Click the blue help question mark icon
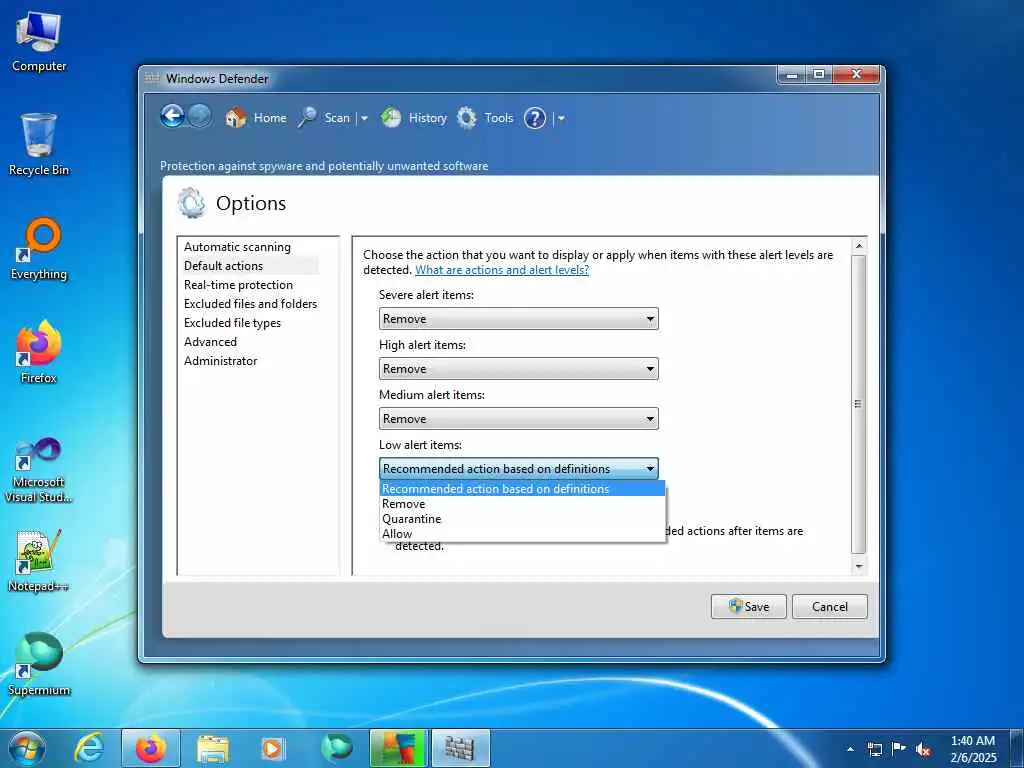1024x768 pixels. (x=534, y=118)
